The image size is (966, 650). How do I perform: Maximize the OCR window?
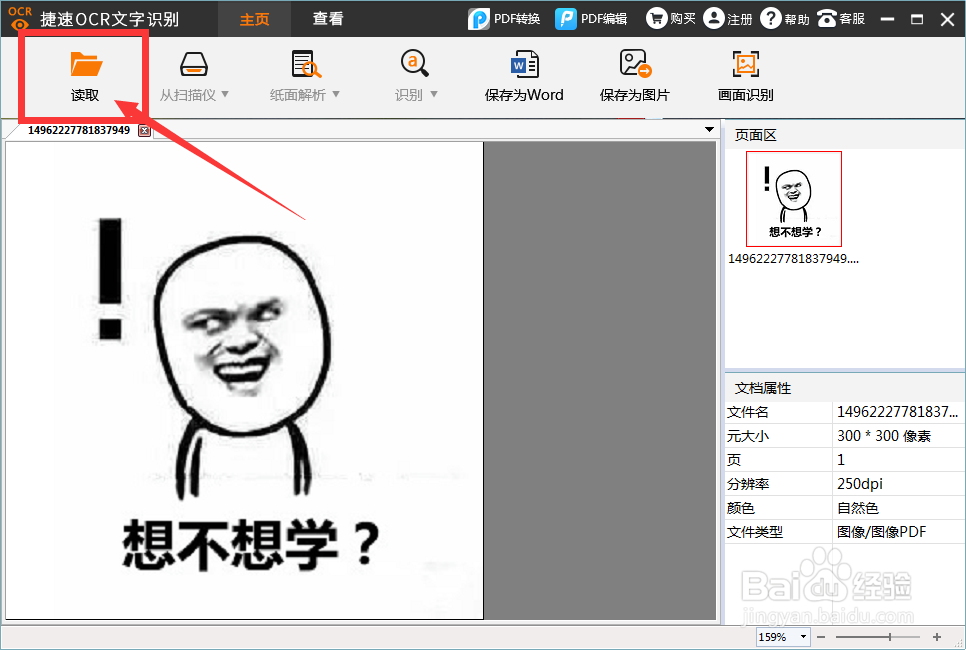click(917, 19)
